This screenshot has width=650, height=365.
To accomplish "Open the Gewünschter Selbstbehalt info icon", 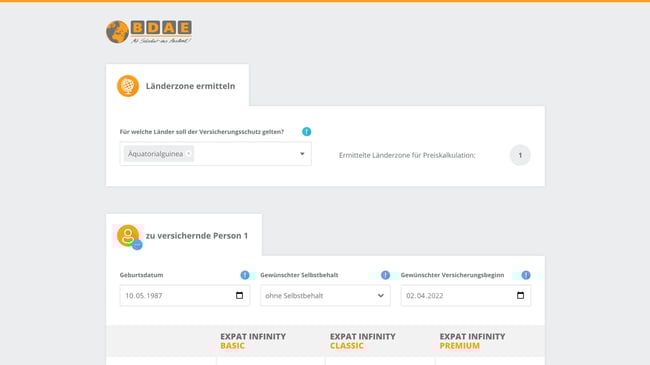I will tap(386, 275).
